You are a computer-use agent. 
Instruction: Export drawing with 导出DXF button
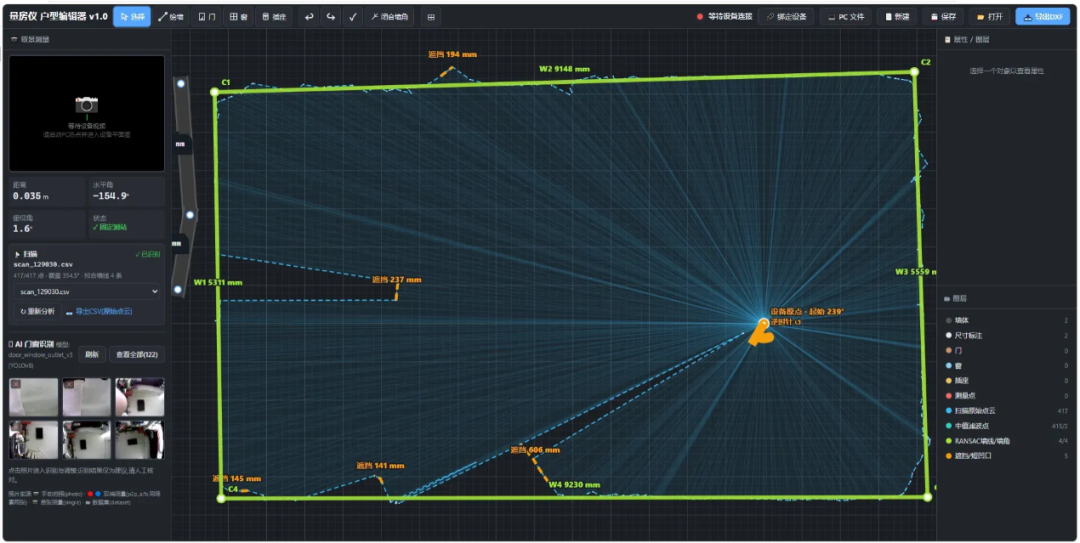coord(1042,17)
